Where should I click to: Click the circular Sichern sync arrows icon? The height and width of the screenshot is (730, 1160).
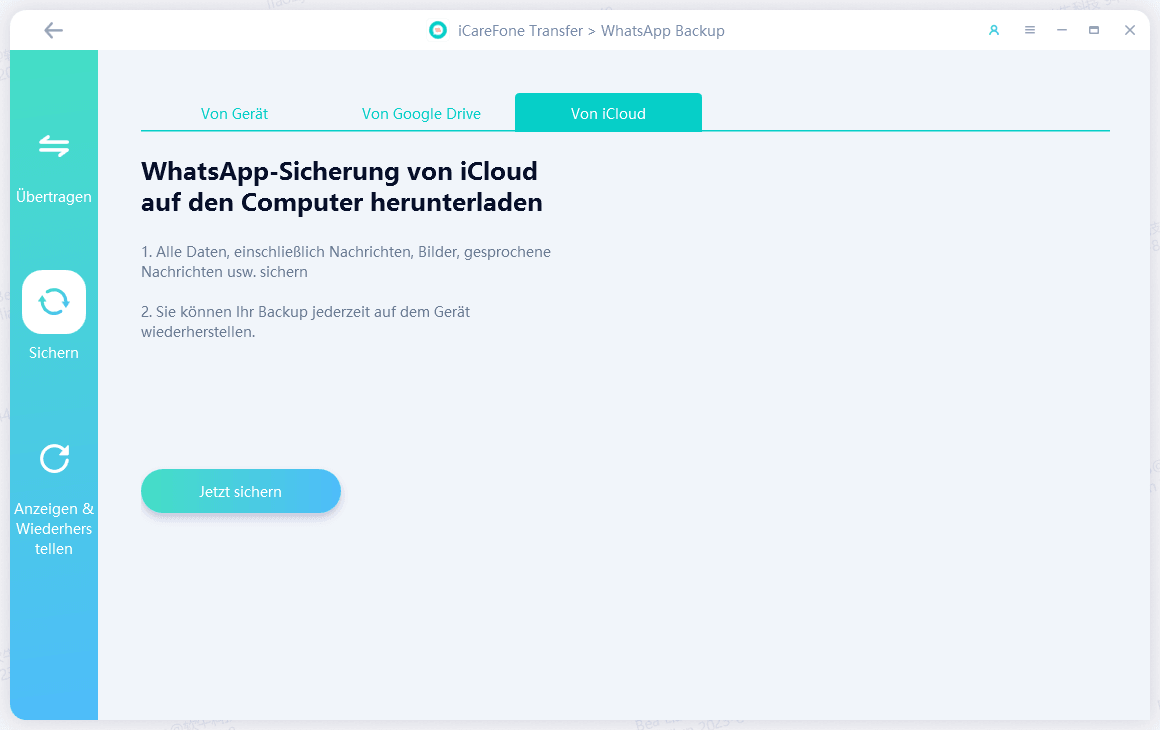[53, 301]
